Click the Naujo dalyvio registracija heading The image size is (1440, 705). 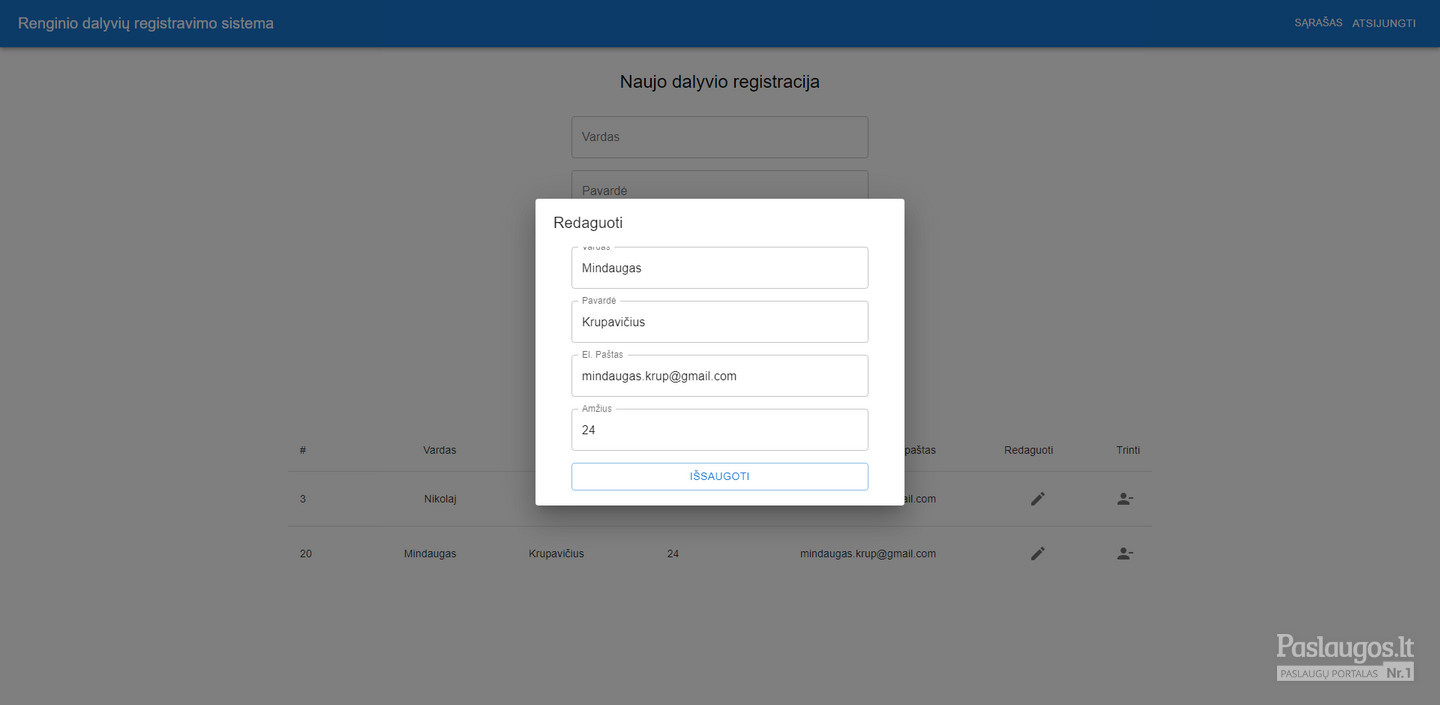tap(720, 82)
